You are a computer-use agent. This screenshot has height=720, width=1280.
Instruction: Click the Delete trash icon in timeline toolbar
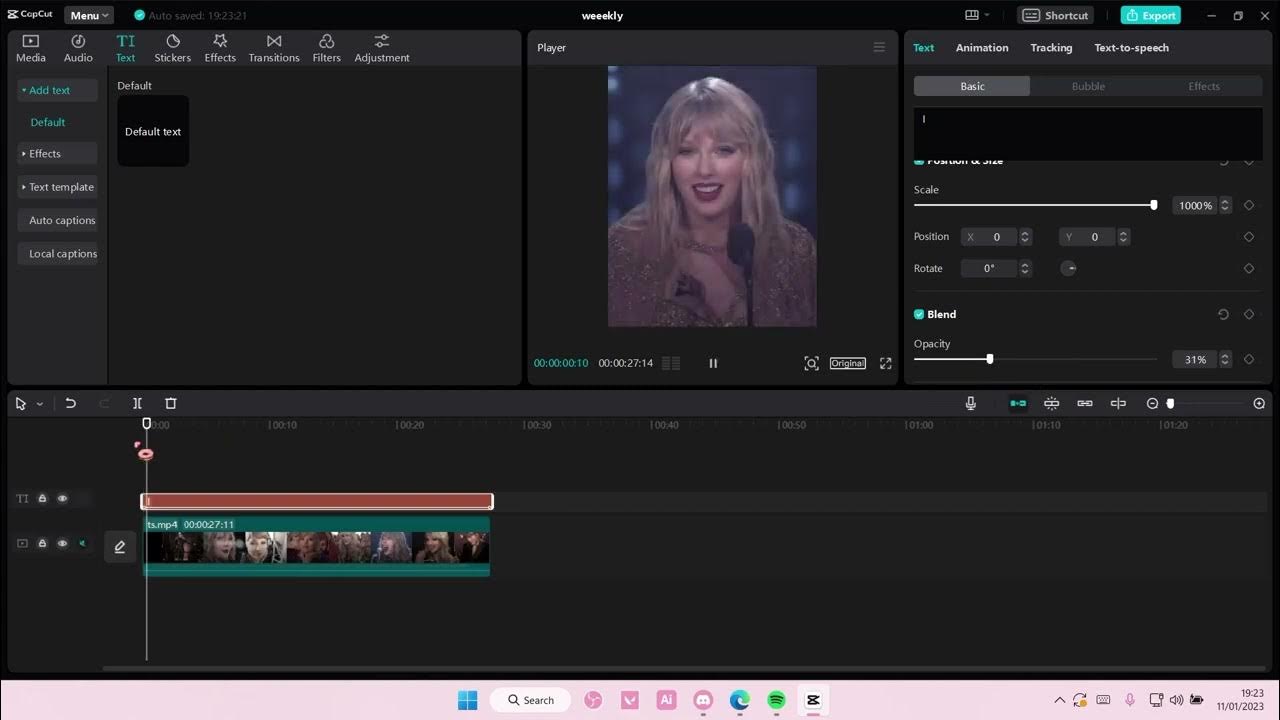(171, 403)
